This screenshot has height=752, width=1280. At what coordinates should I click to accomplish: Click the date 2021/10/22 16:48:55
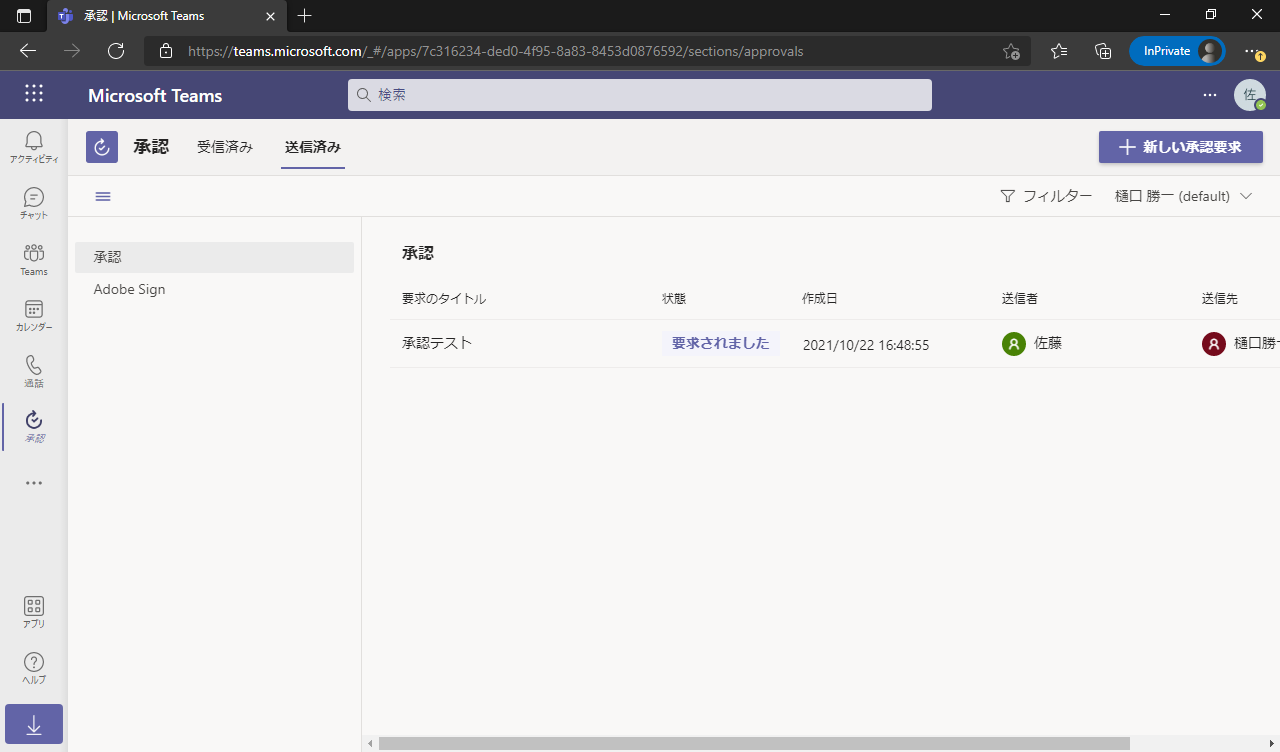(x=866, y=345)
